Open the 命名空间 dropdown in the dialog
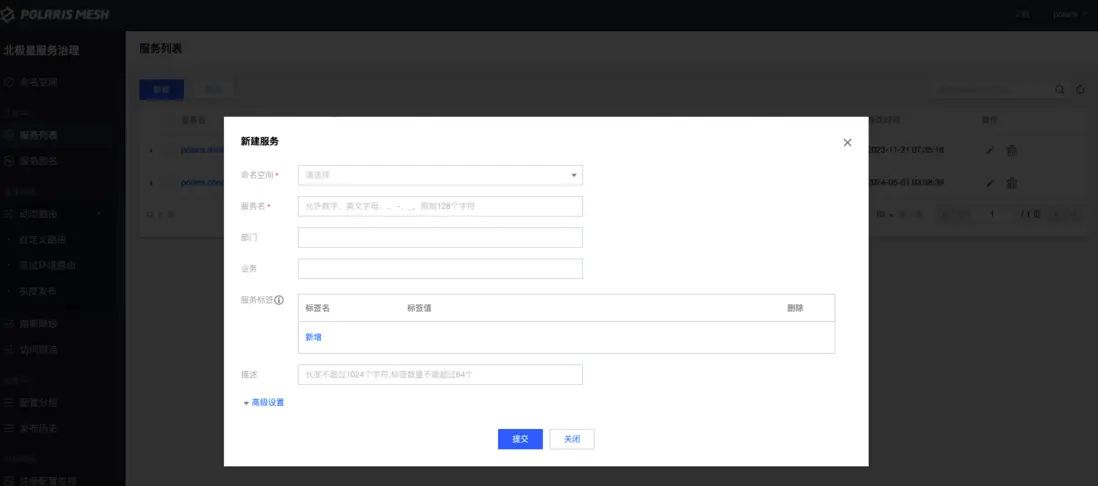 pyautogui.click(x=440, y=175)
